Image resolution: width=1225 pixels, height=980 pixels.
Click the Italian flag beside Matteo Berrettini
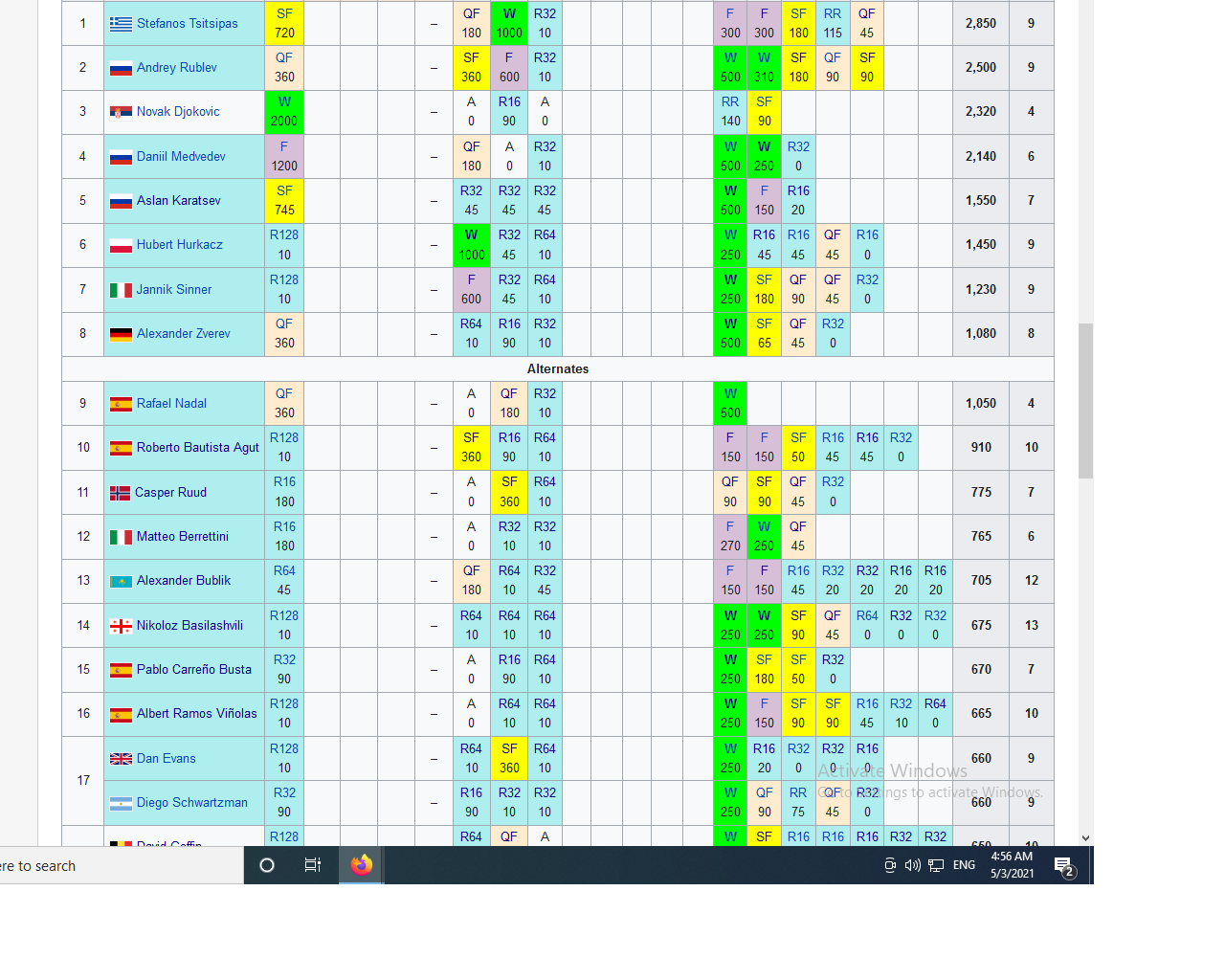121,537
